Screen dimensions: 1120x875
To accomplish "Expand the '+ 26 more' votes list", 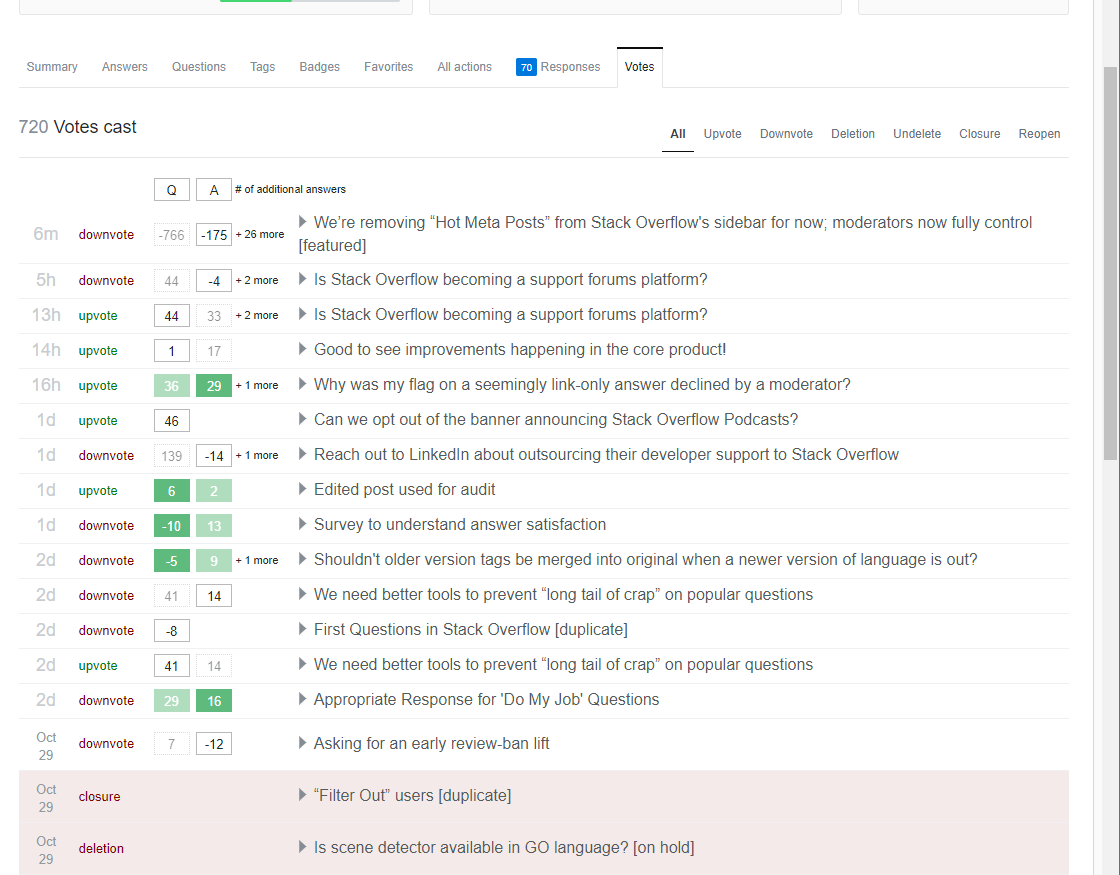I will click(260, 233).
